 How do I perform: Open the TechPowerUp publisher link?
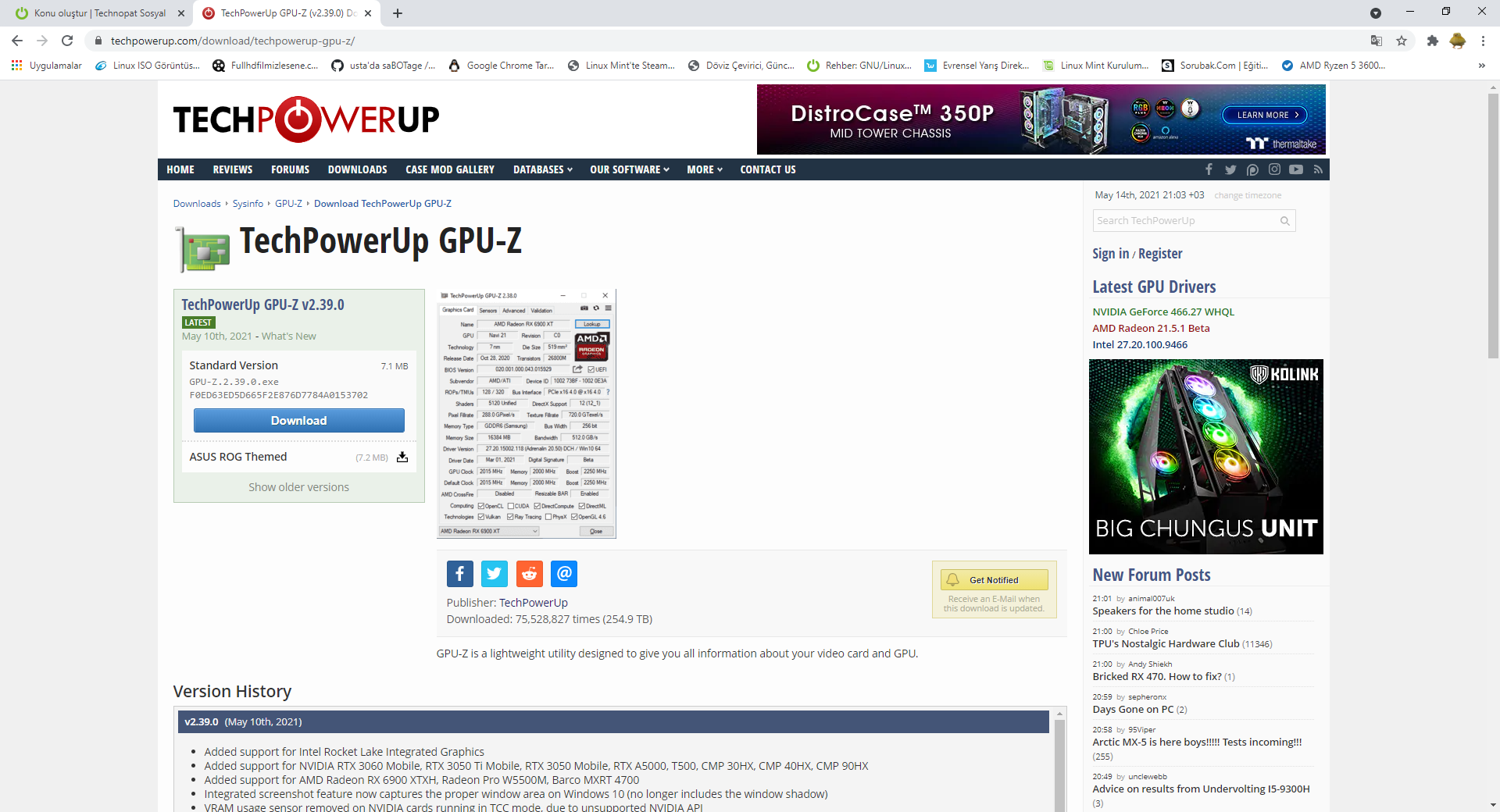point(534,603)
